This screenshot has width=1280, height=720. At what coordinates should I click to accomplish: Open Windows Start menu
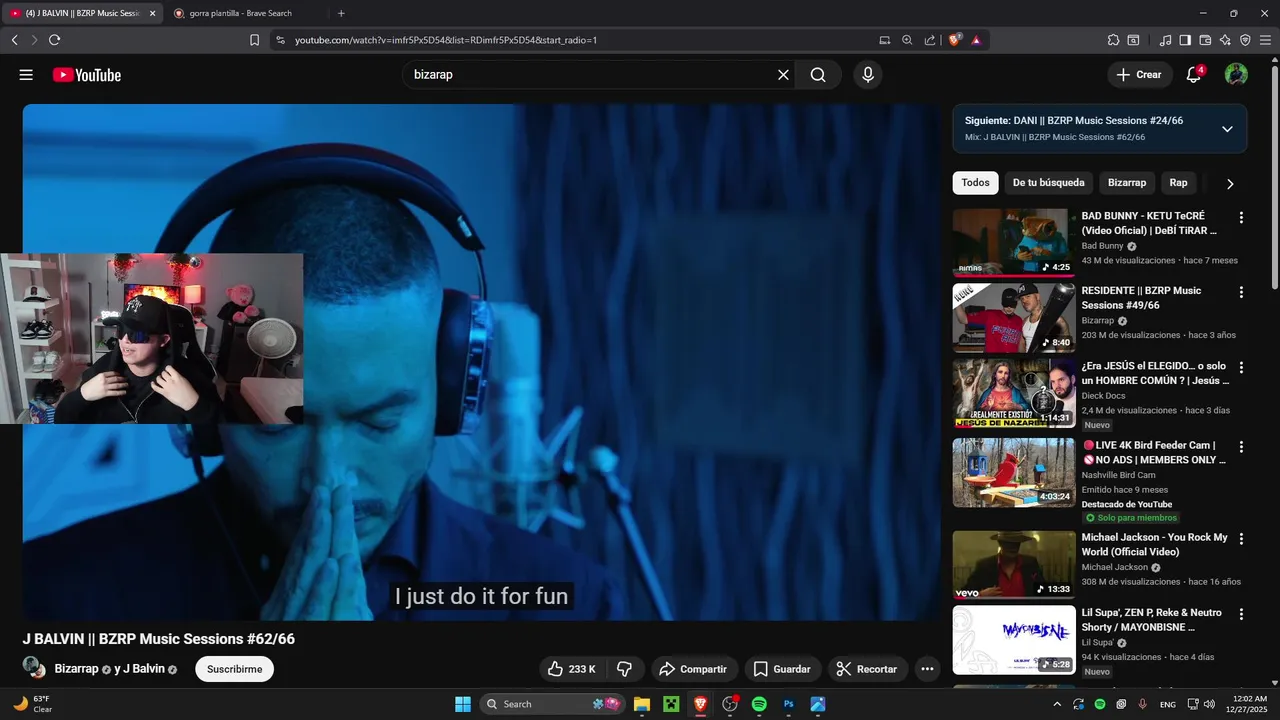[463, 704]
